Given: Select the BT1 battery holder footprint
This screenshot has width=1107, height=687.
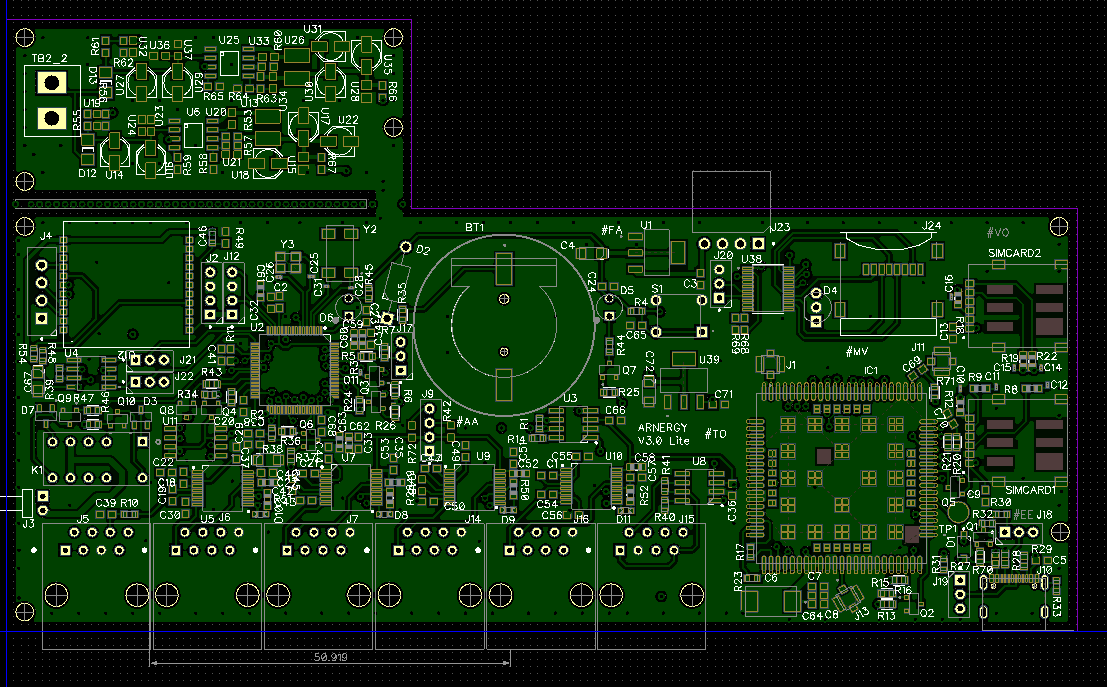Looking at the screenshot, I should 505,322.
